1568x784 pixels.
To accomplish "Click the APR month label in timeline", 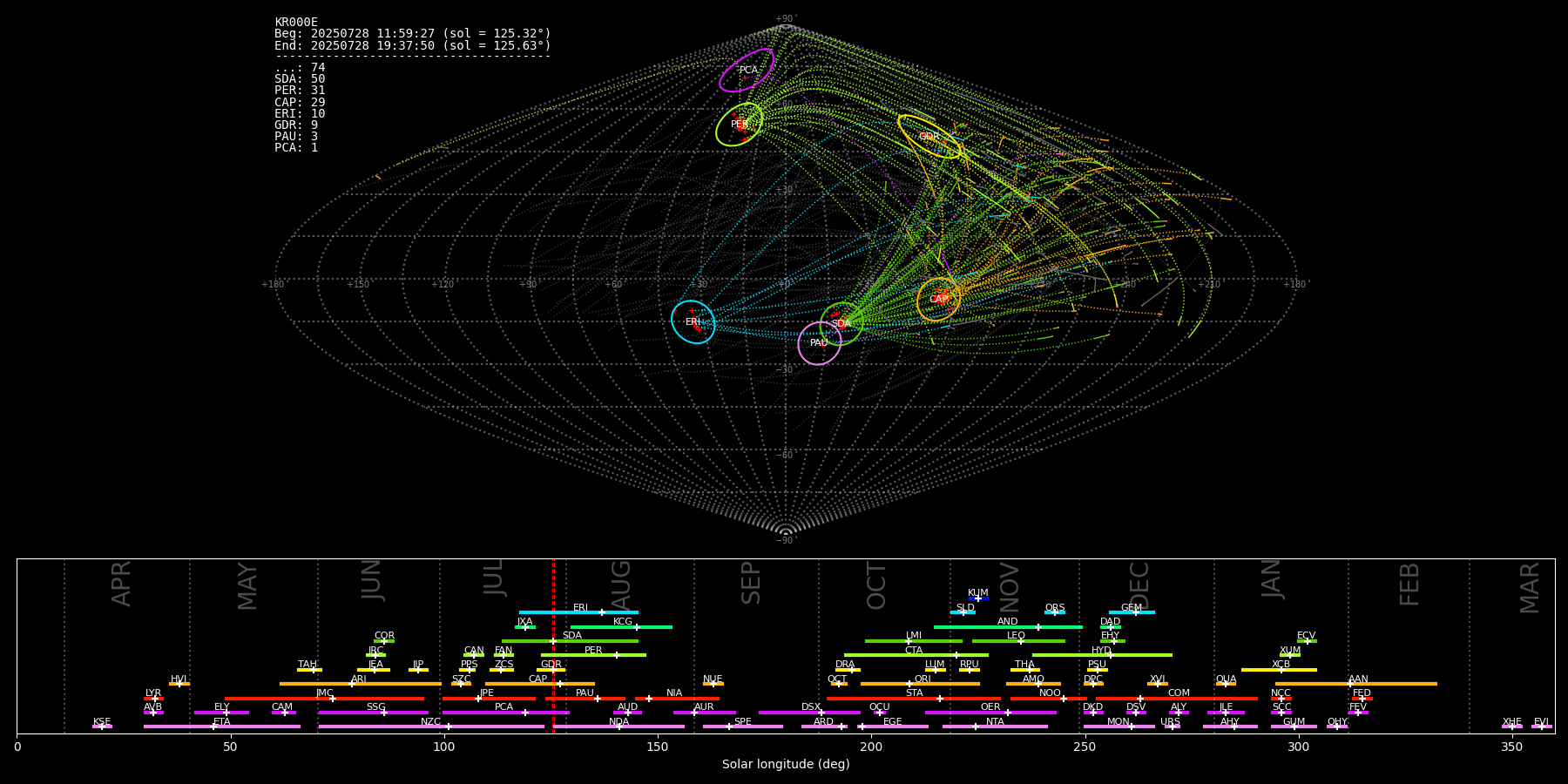I will [122, 584].
